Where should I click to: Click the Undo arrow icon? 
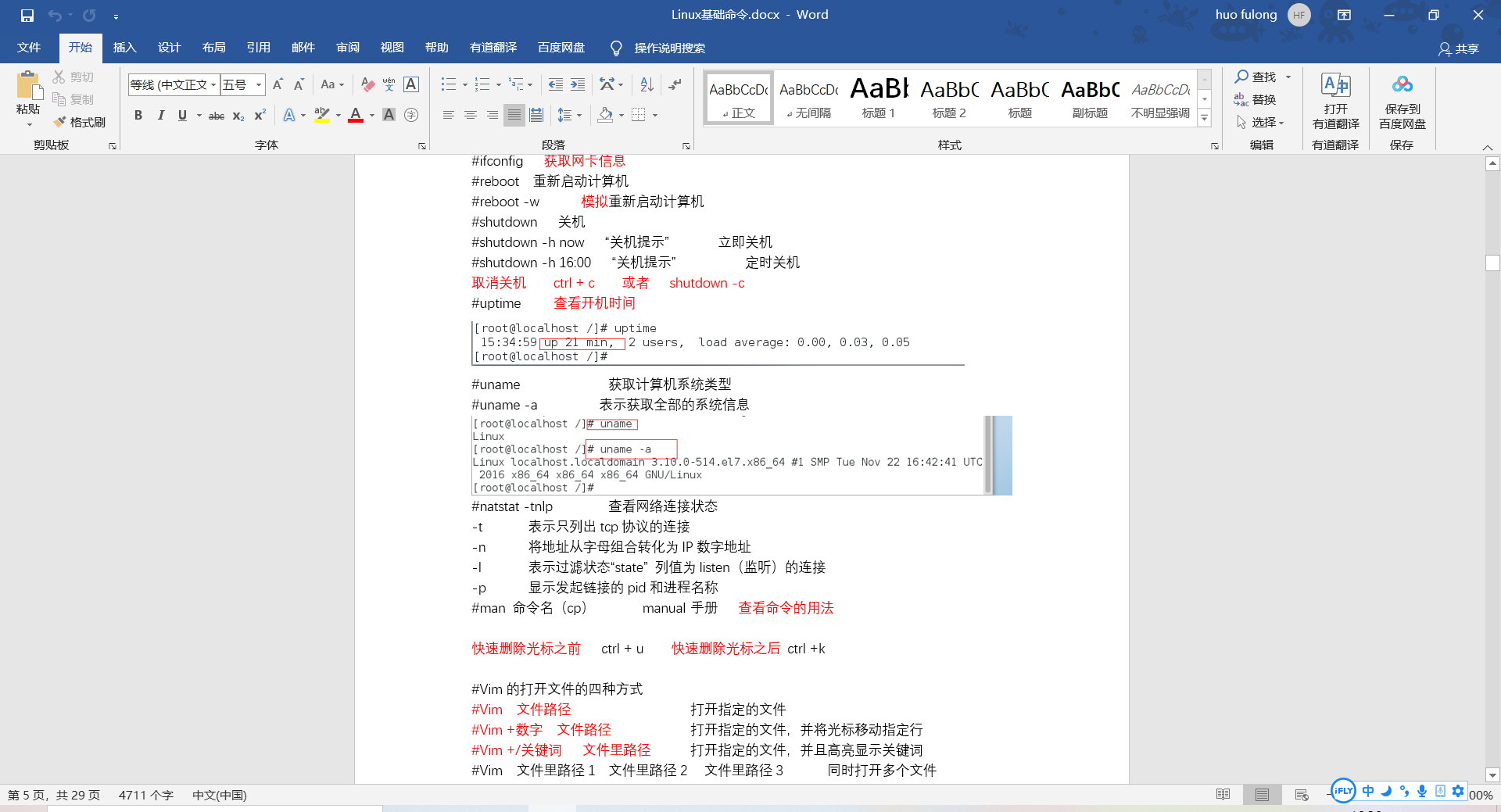click(55, 16)
